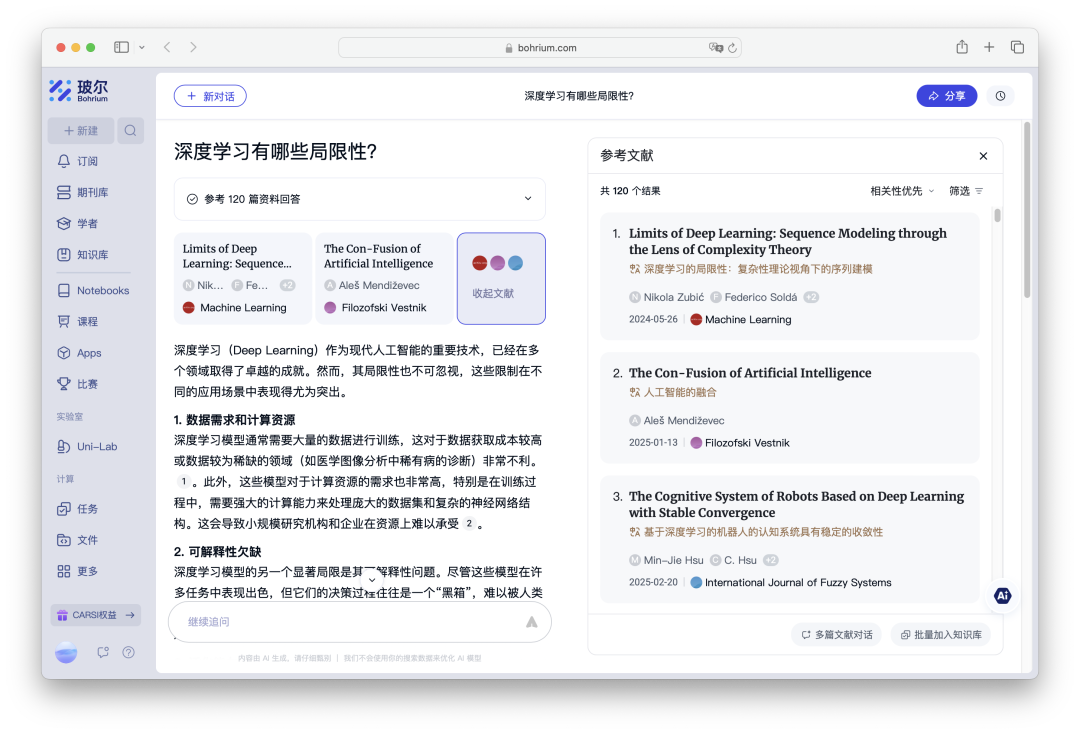Click the references list scrollbar
Viewport: 1080px width, 734px height.
click(x=997, y=215)
